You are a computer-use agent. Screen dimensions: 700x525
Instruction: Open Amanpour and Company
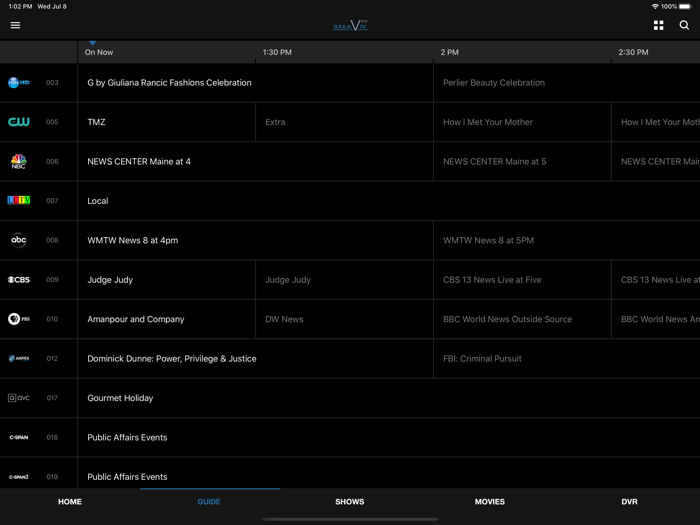click(x=167, y=319)
